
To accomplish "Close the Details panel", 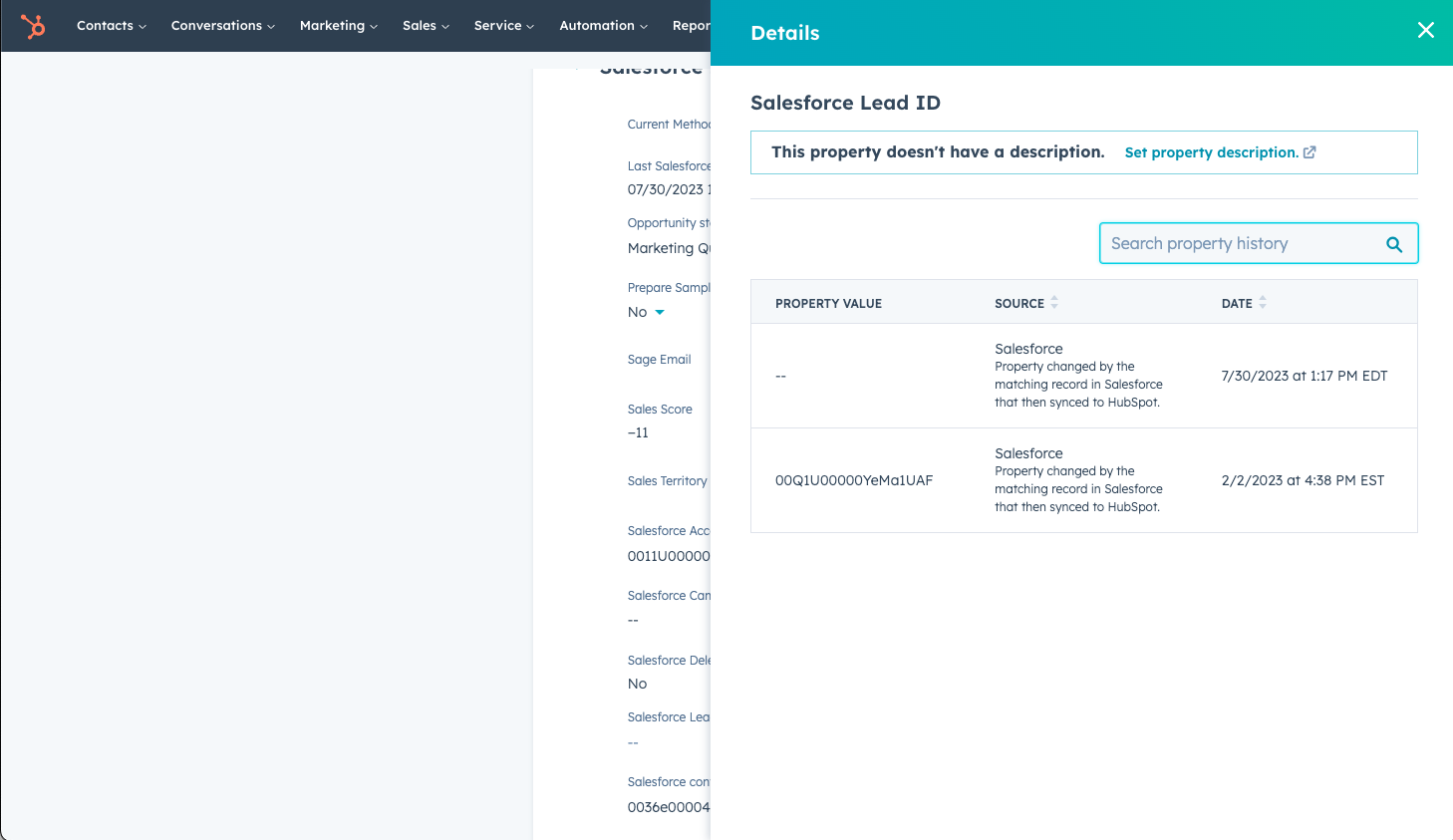I will [x=1425, y=30].
